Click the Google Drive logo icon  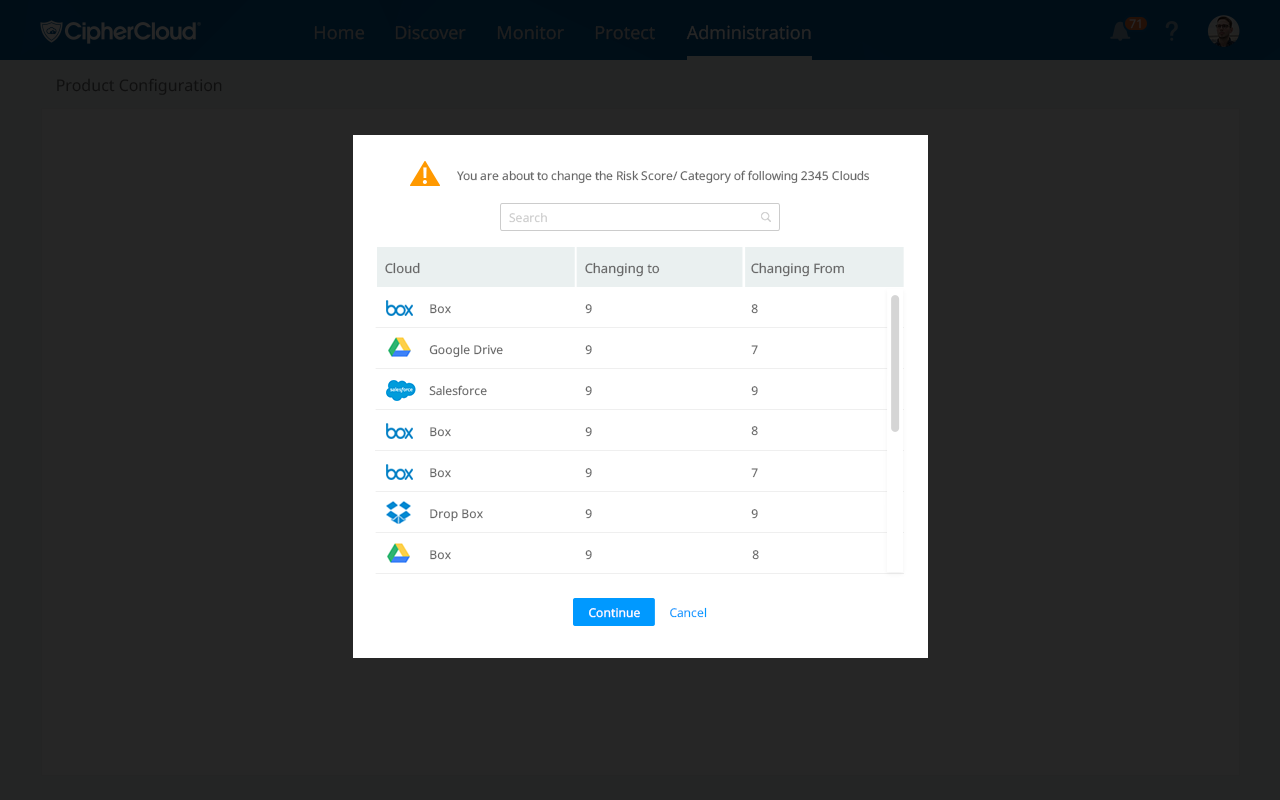(399, 348)
